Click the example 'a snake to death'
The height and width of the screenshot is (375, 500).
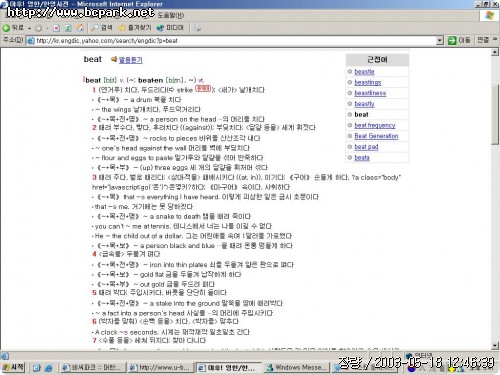tap(176, 216)
